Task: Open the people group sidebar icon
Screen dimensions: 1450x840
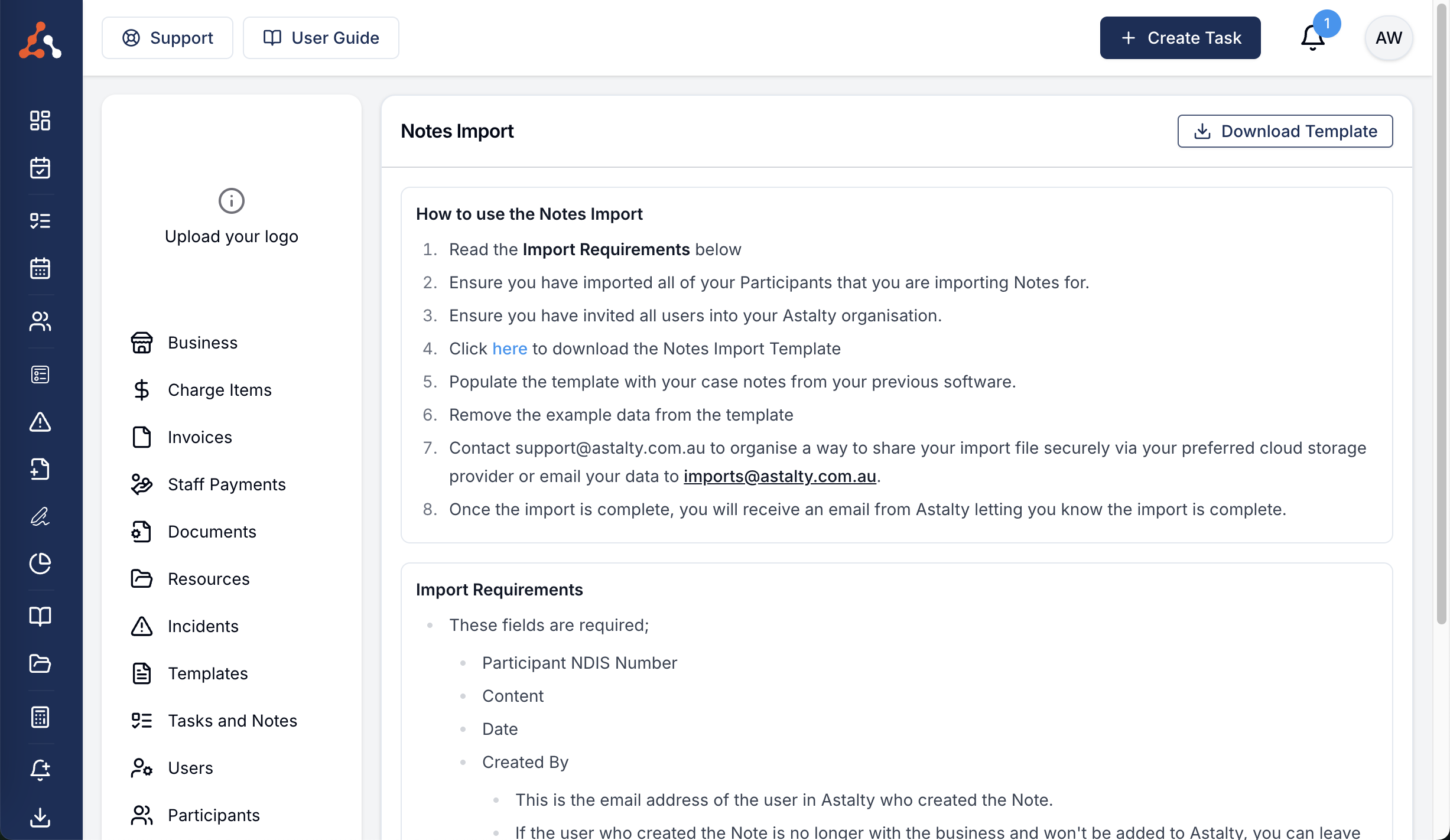Action: [x=40, y=321]
